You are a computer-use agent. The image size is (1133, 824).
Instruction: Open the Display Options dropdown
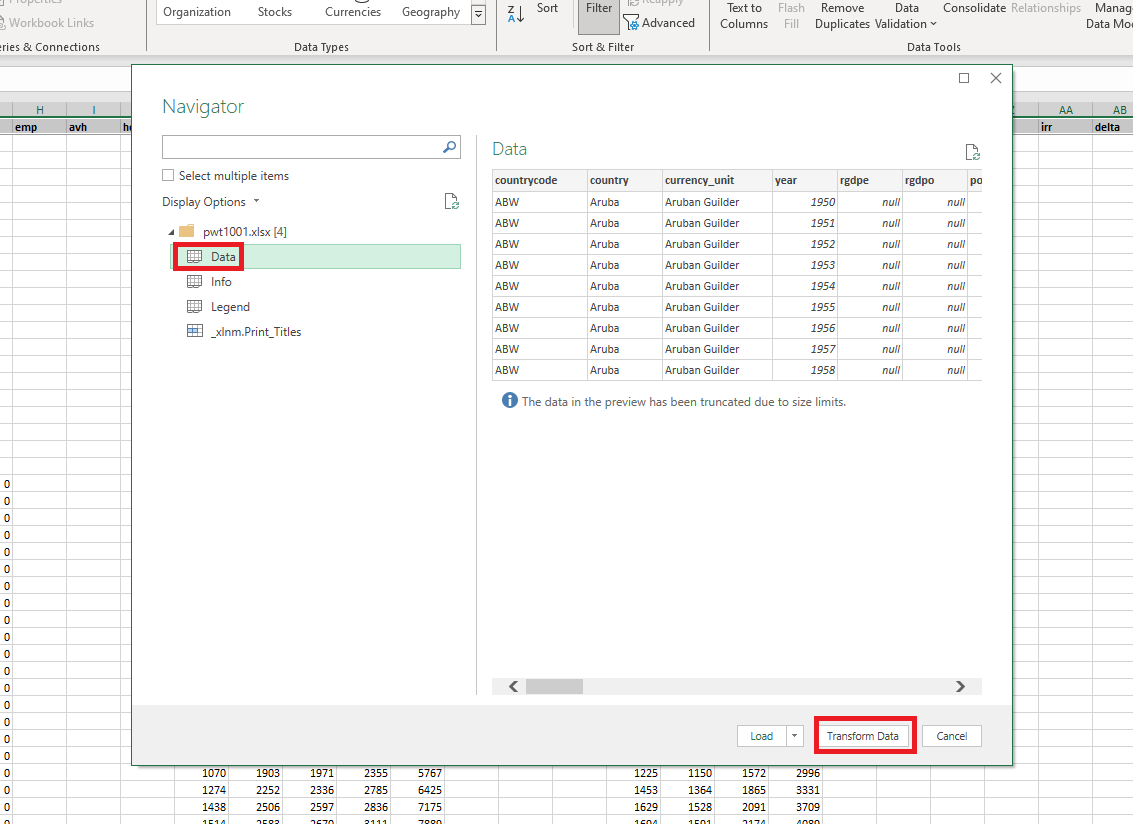tap(210, 202)
